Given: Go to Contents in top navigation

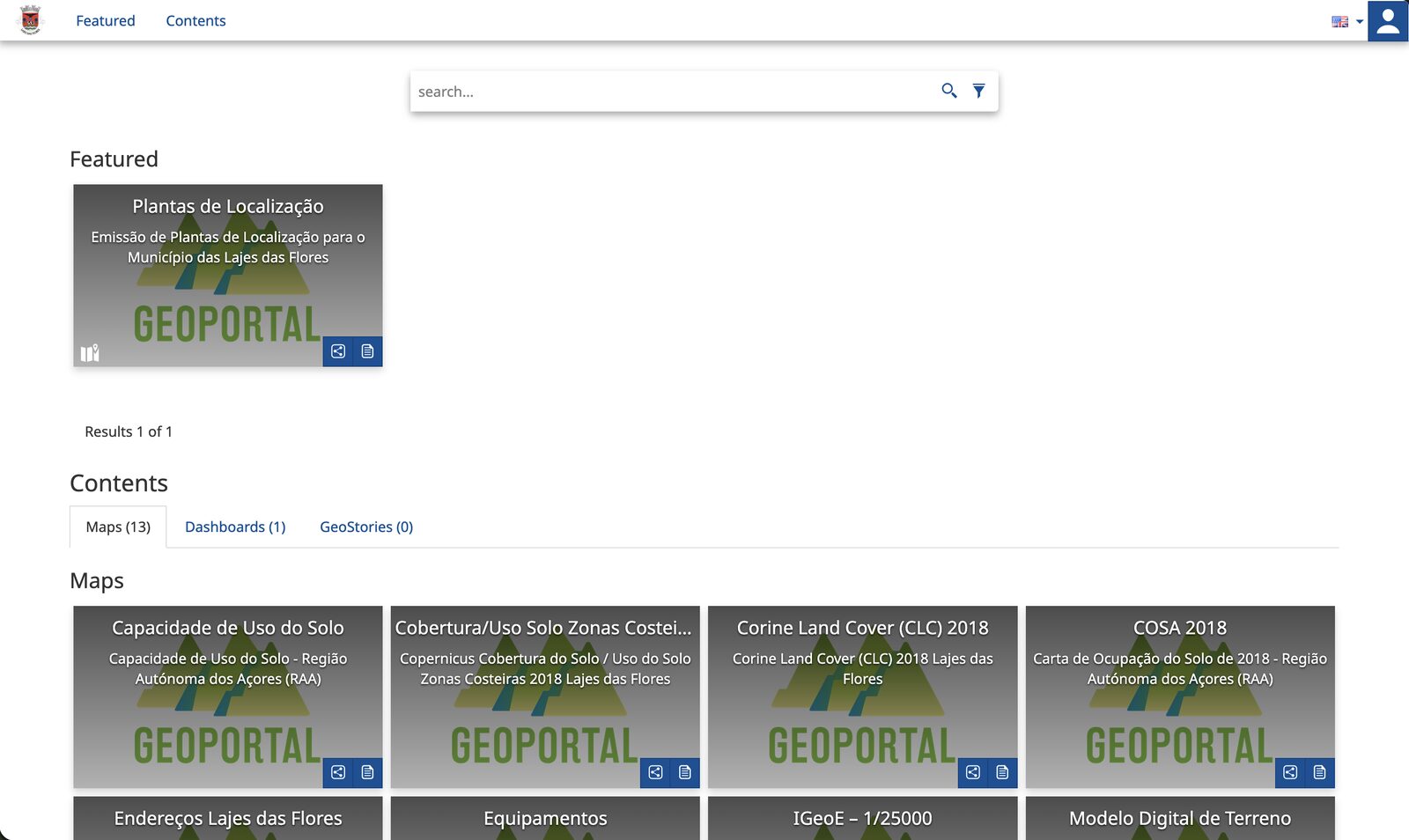Looking at the screenshot, I should [195, 20].
